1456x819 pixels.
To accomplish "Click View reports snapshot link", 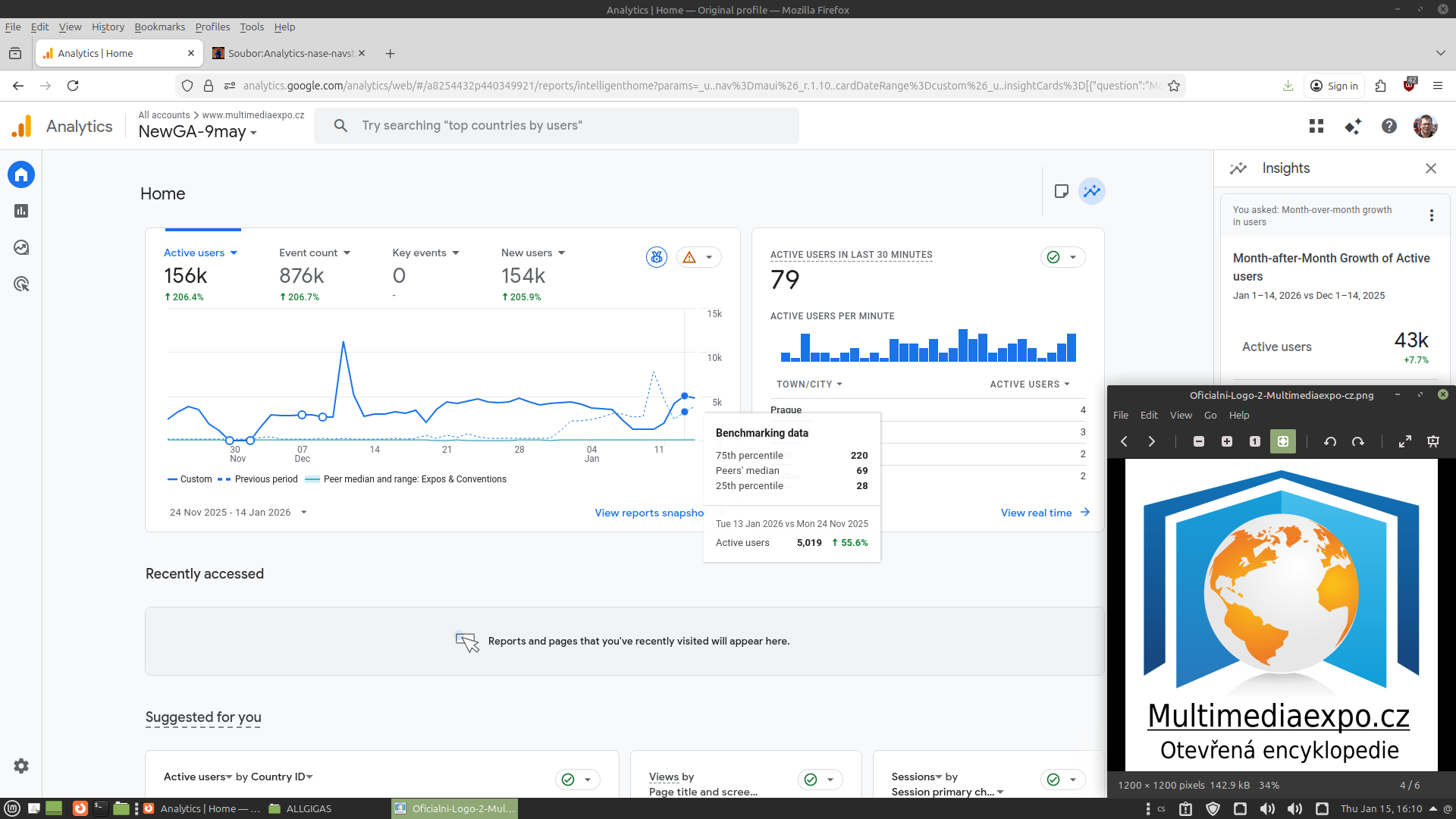I will point(648,513).
